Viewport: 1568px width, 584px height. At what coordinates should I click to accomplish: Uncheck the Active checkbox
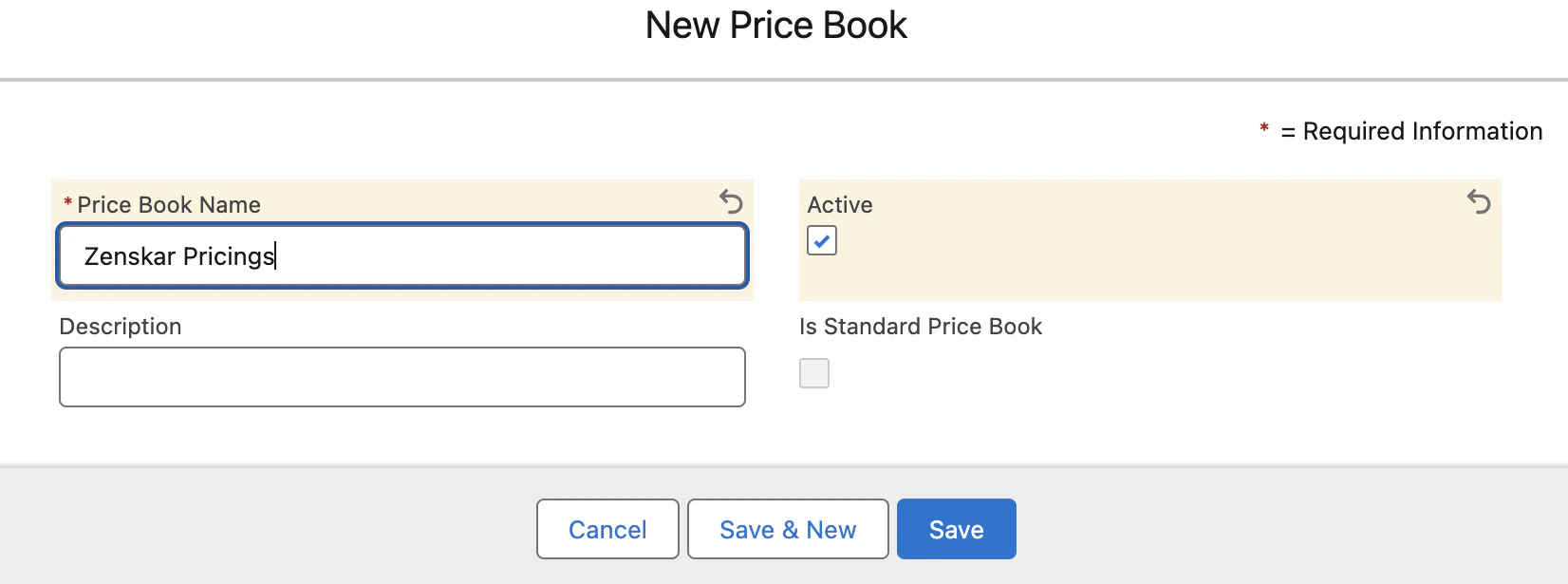click(822, 240)
